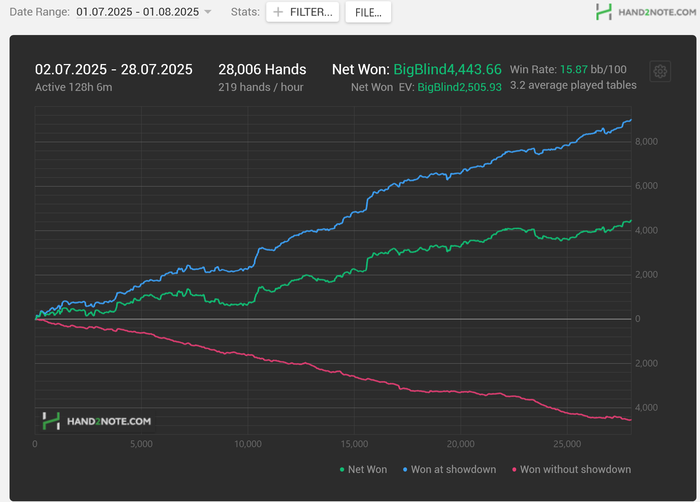
Task: Click the 02.07.2025 - 28.07.2025 date heading
Action: (114, 70)
